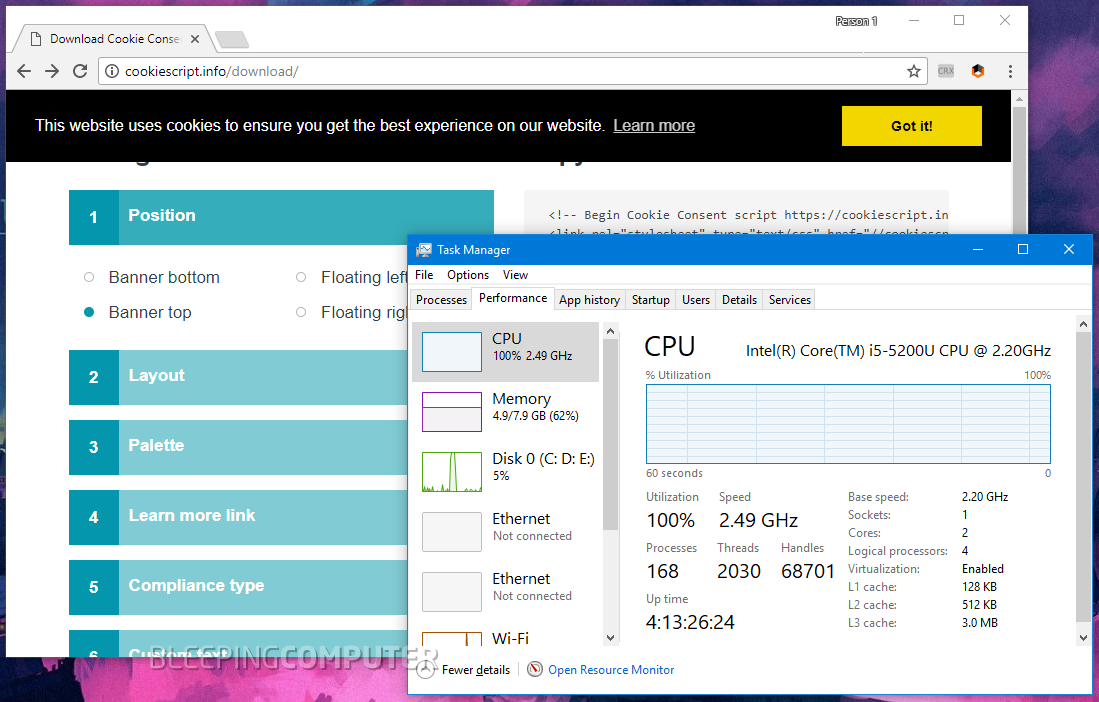Click the Handles count 68701

point(808,571)
